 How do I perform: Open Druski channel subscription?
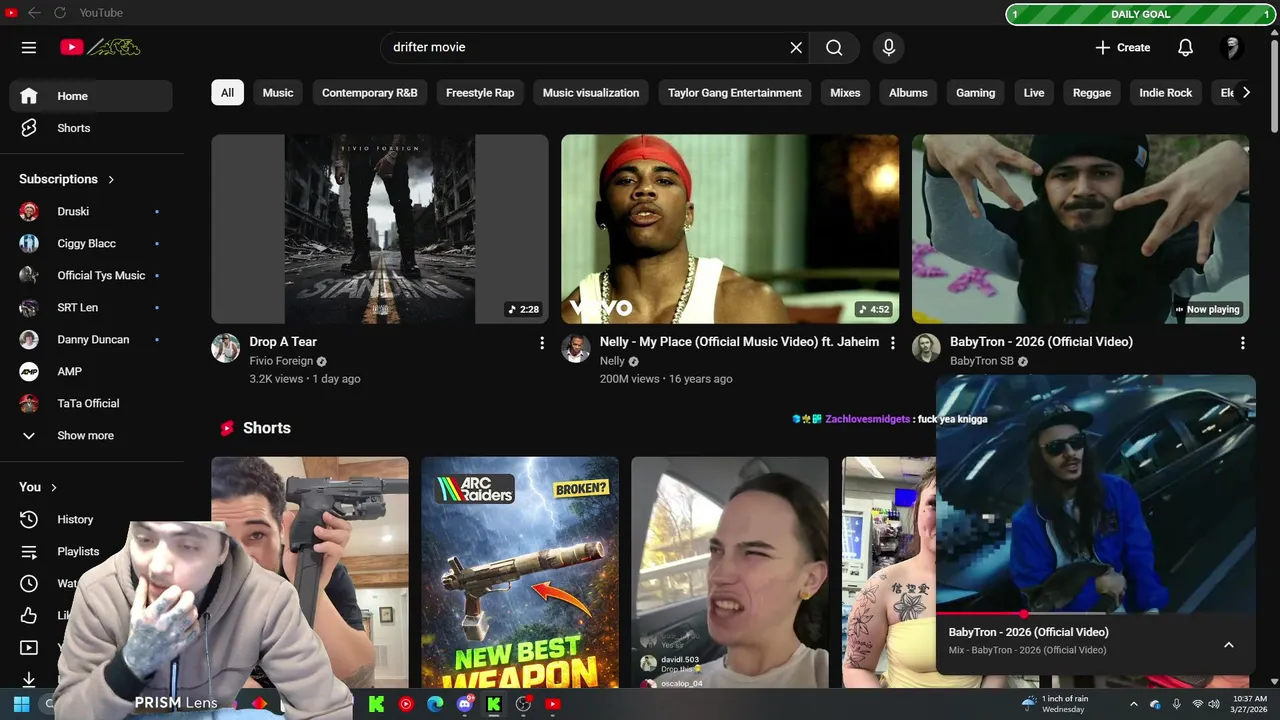91,211
